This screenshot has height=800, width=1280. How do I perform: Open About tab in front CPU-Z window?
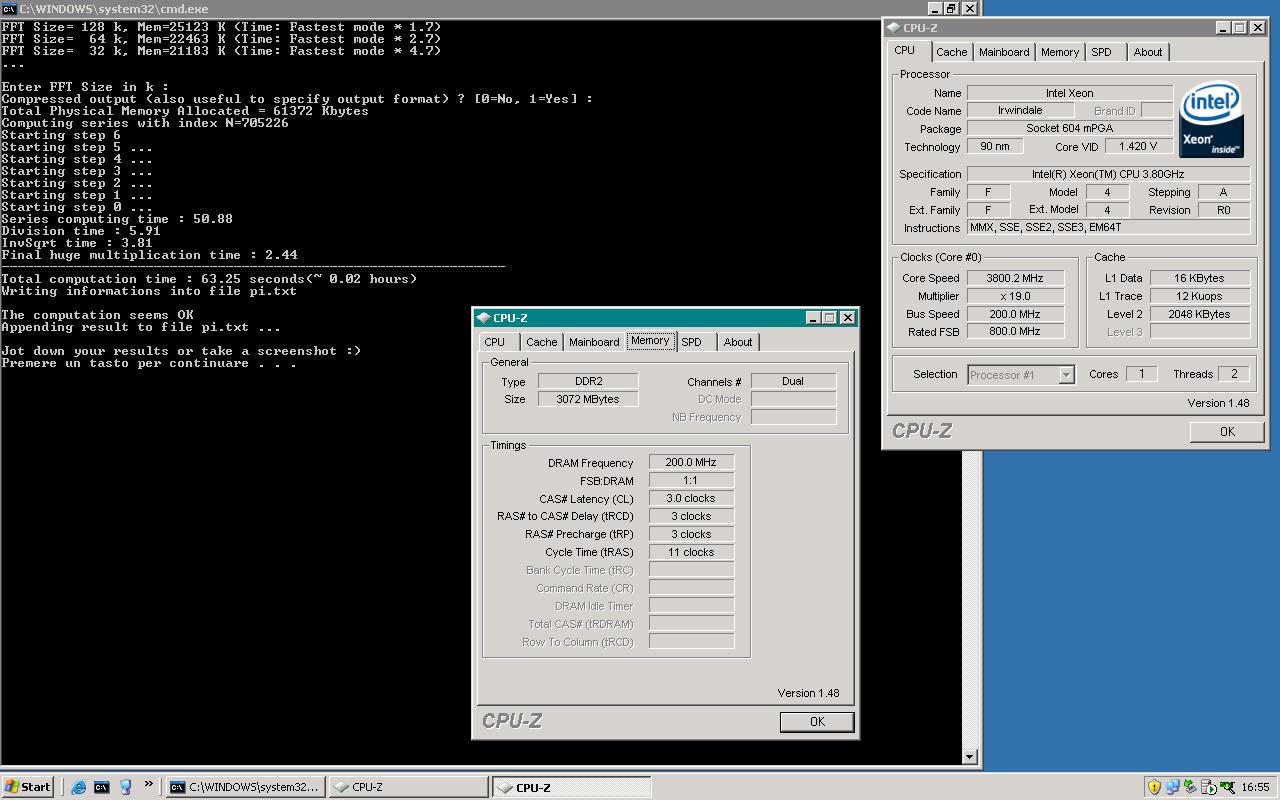tap(738, 342)
